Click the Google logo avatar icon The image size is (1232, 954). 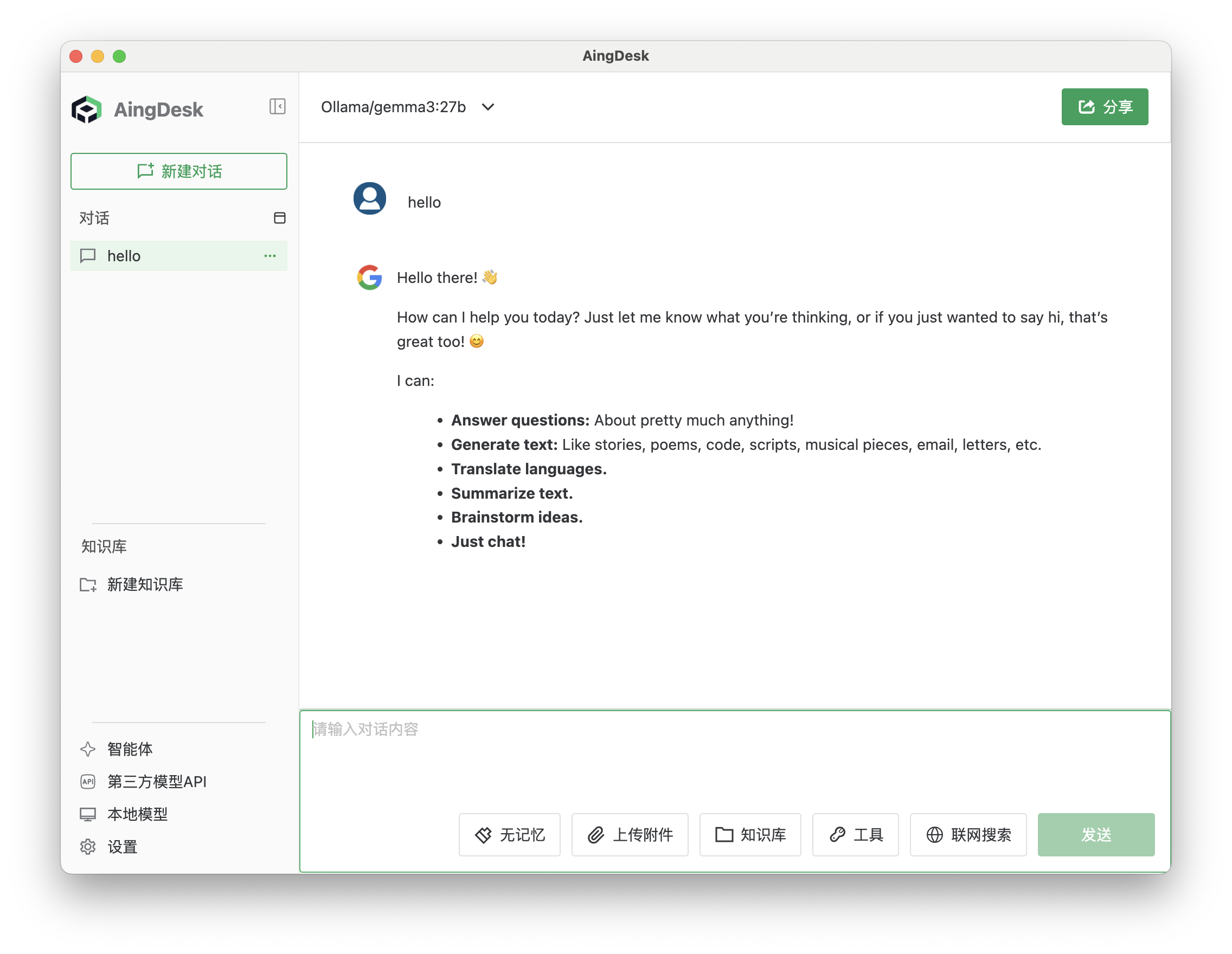(x=369, y=278)
